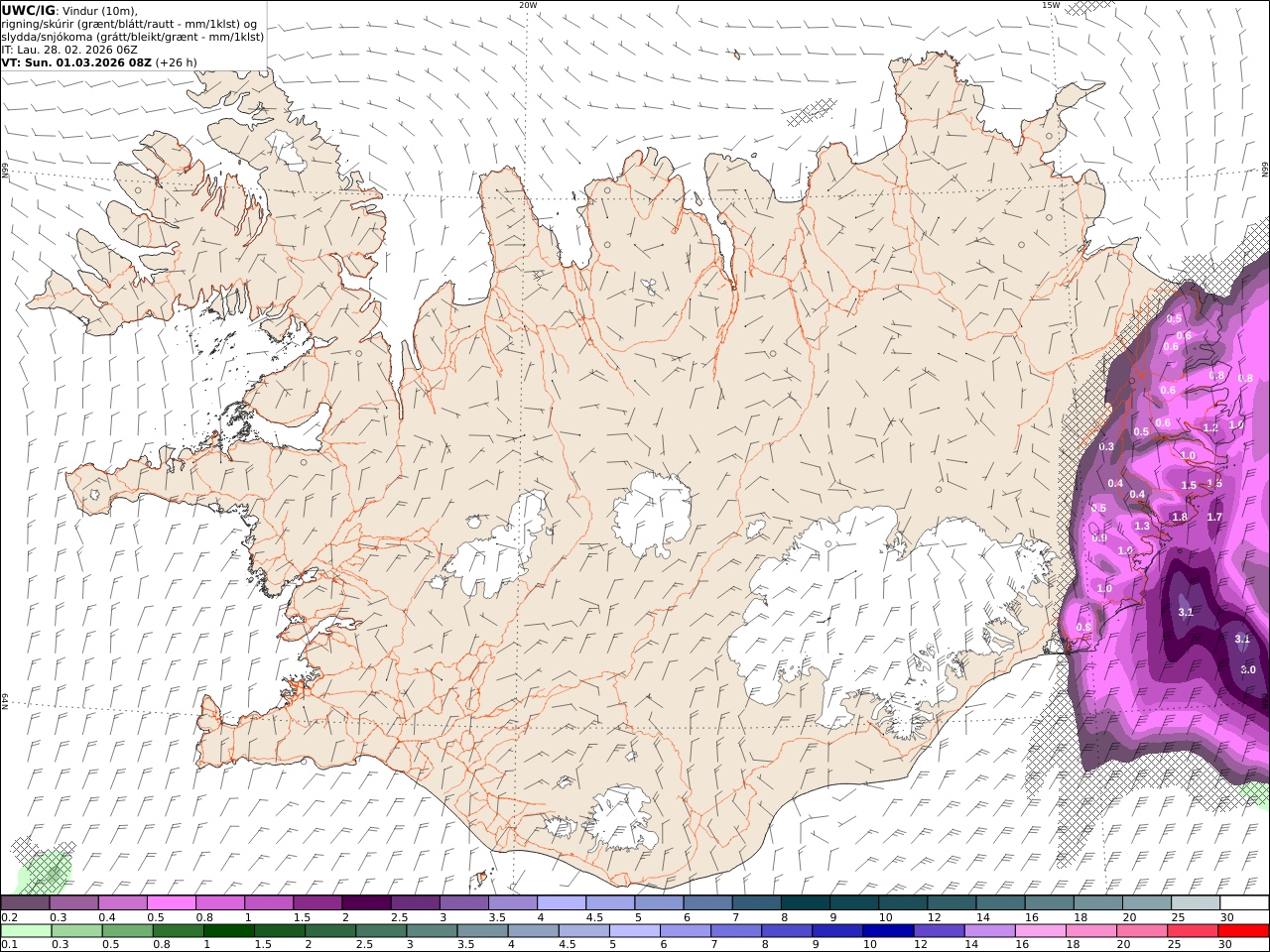Click the '20W' longitude label
The width and height of the screenshot is (1270, 952).
528,5
